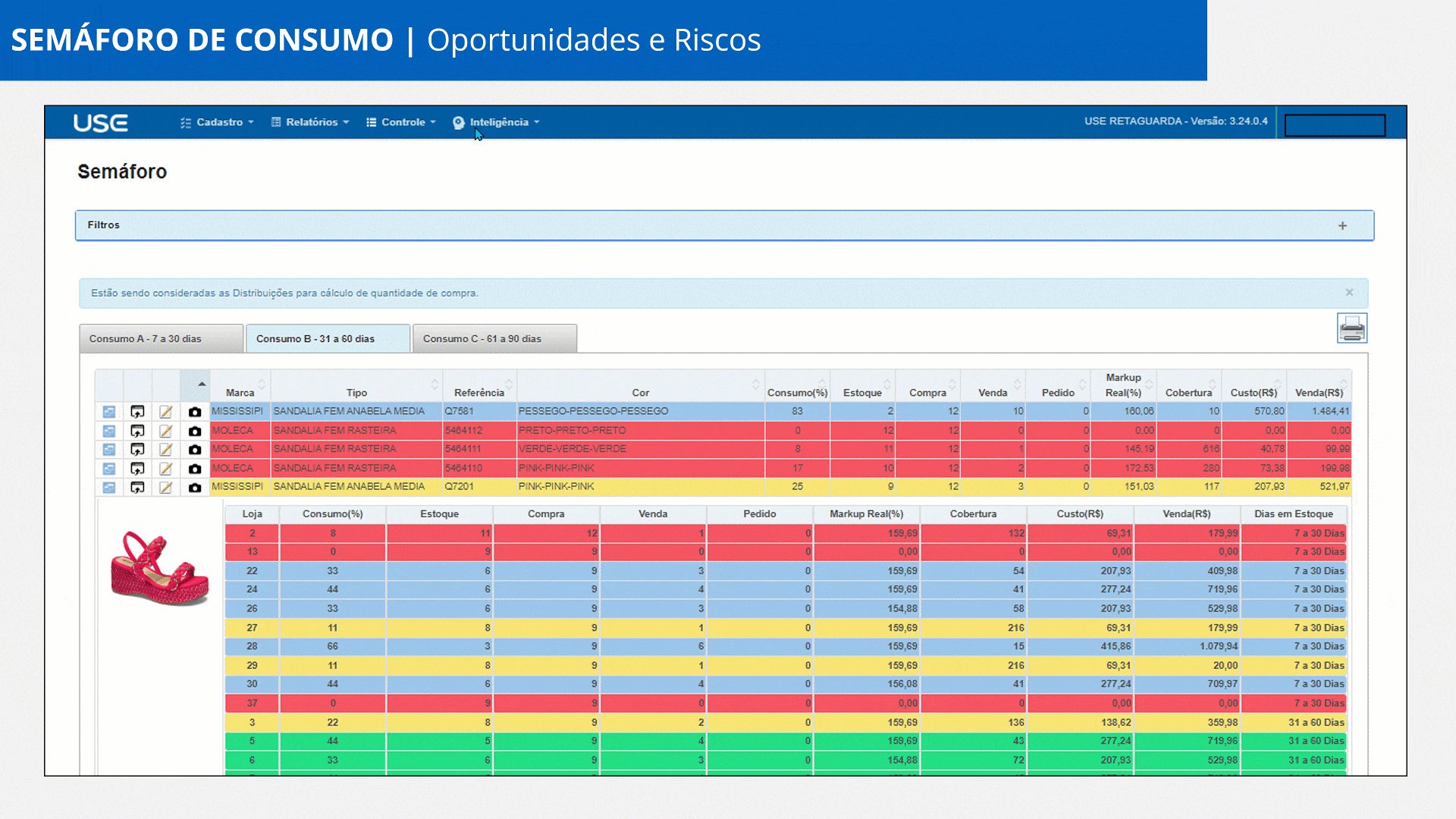Open the Controle dropdown menu
The height and width of the screenshot is (819, 1456).
click(x=402, y=122)
